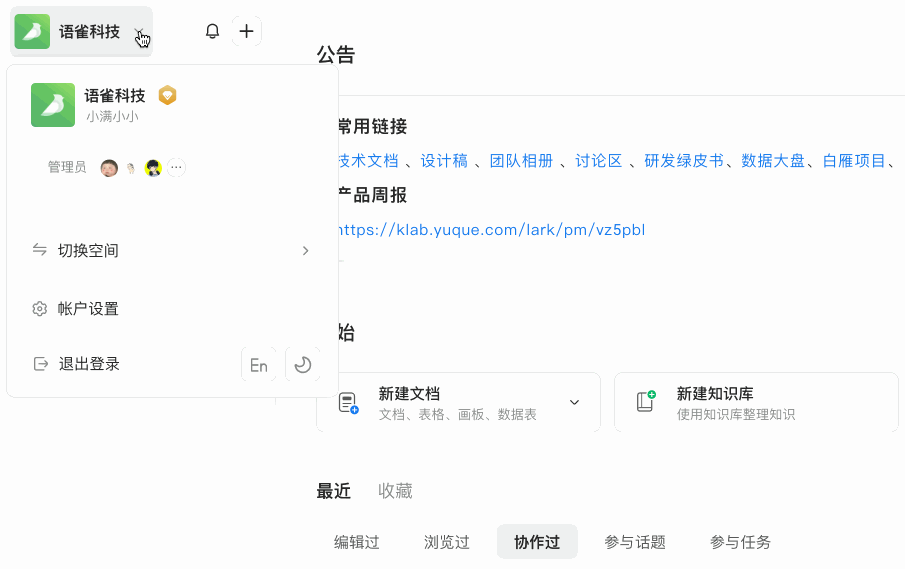Open the 切换空间 menu item
The image size is (905, 569).
pyautogui.click(x=172, y=250)
